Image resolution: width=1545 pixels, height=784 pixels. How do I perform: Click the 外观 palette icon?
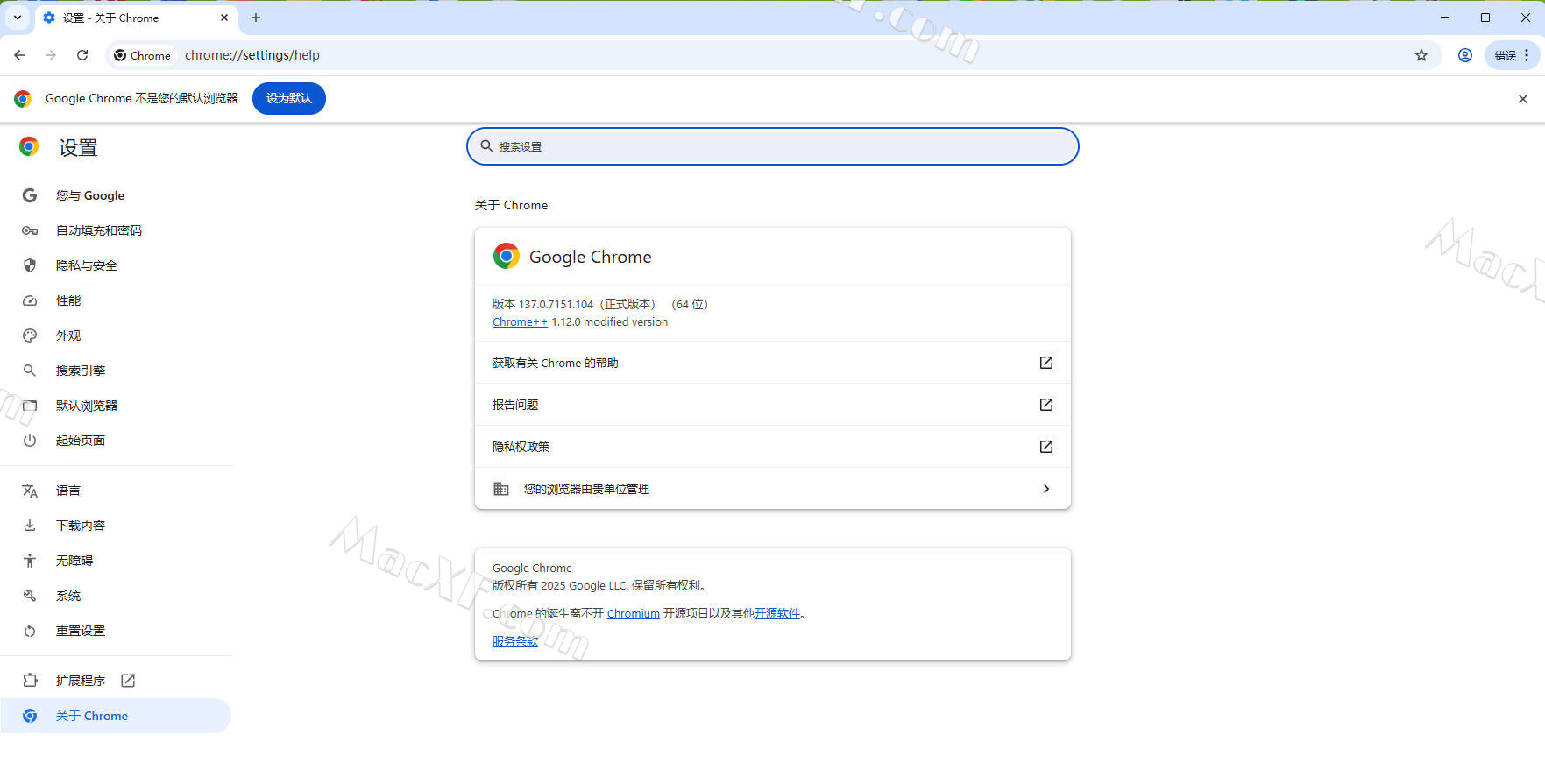click(30, 335)
